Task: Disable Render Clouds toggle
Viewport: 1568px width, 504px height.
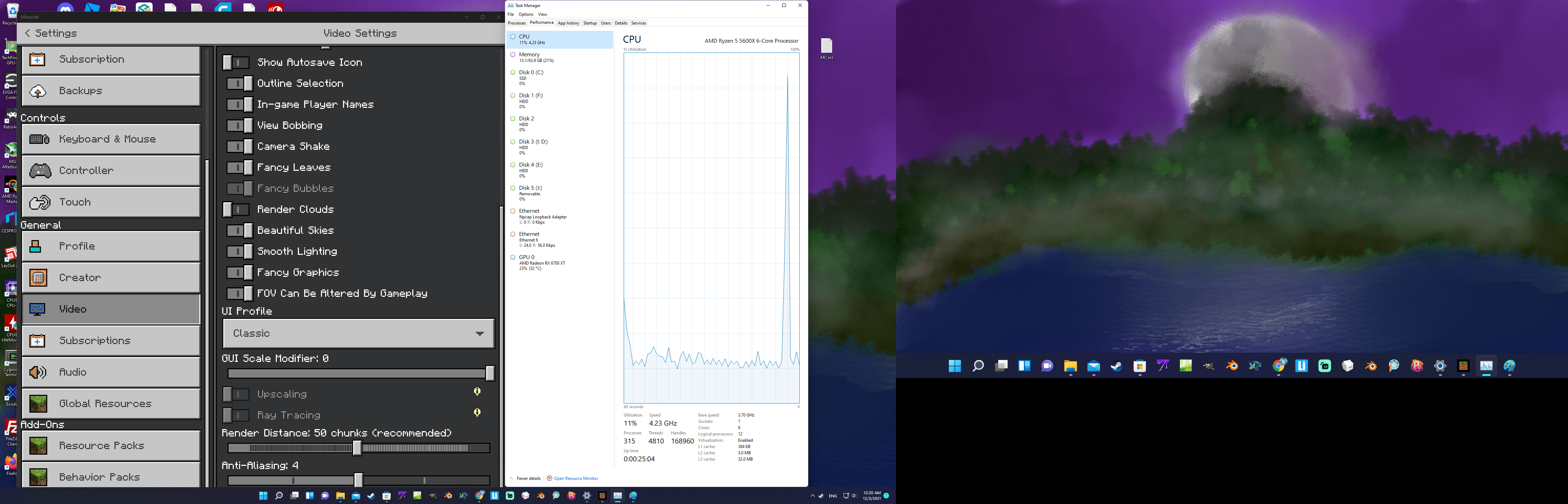Action: [237, 209]
